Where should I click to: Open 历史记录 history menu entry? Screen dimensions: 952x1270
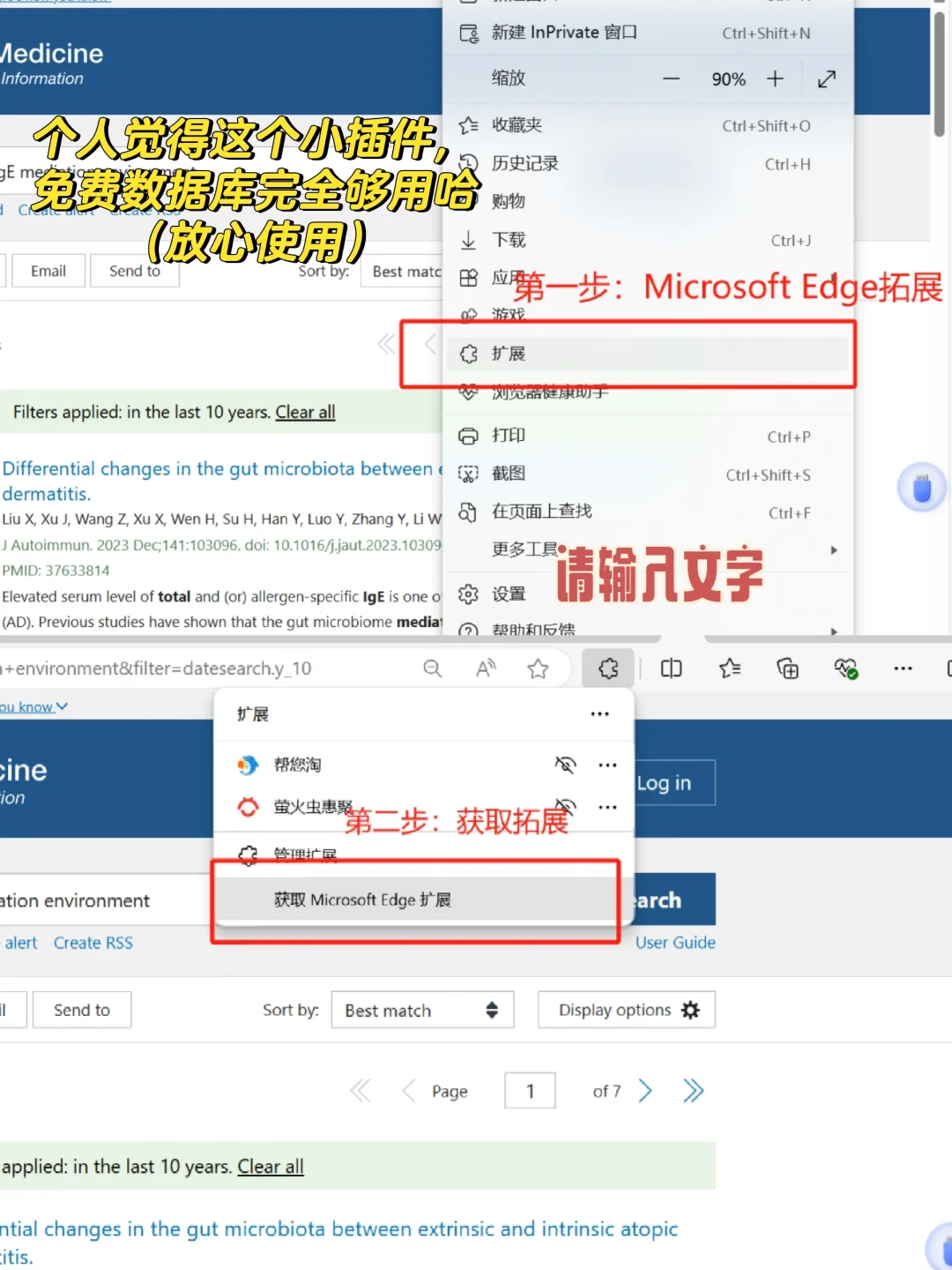point(648,163)
